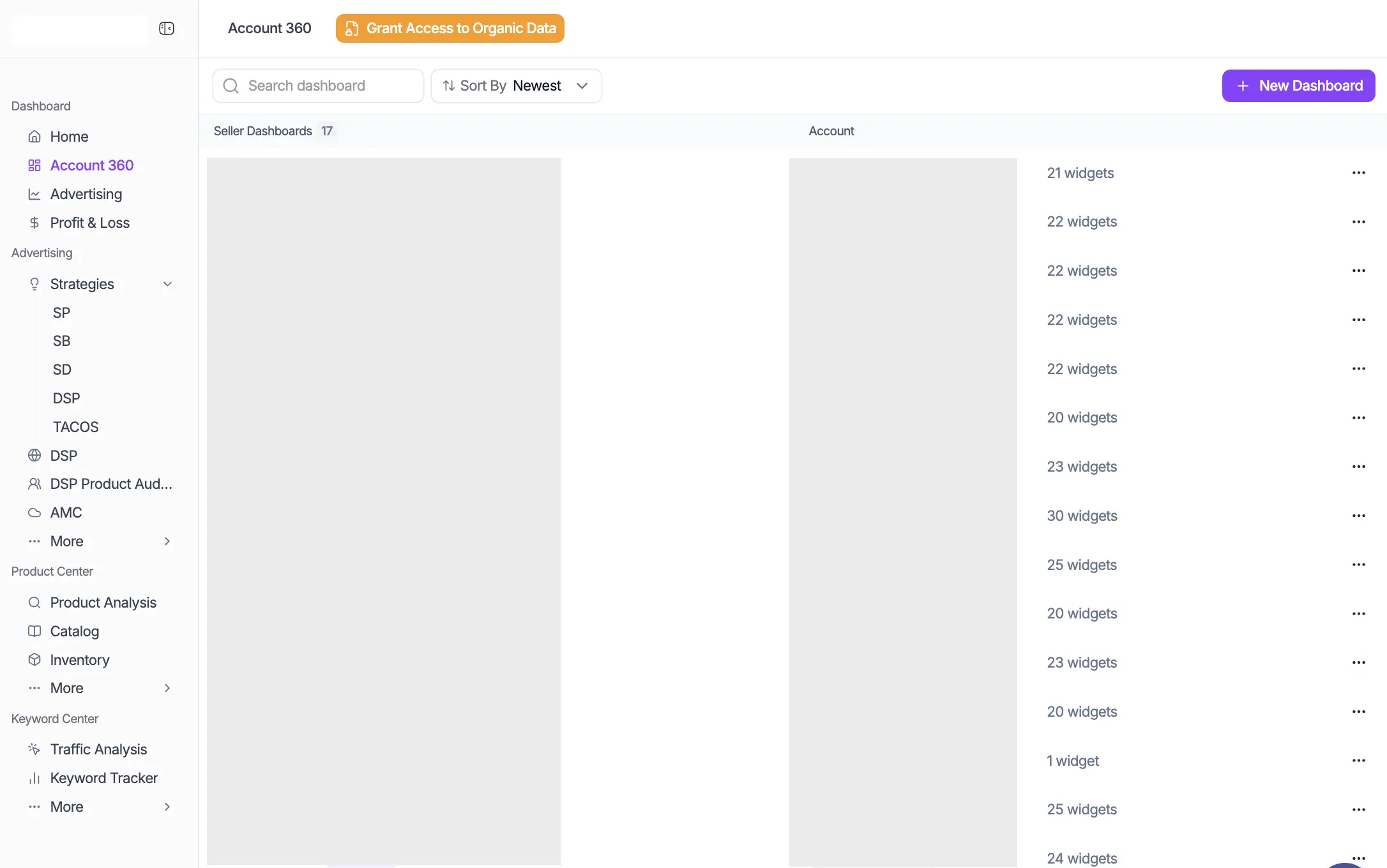Open the SD strategy item
The width and height of the screenshot is (1387, 868).
[x=62, y=370]
